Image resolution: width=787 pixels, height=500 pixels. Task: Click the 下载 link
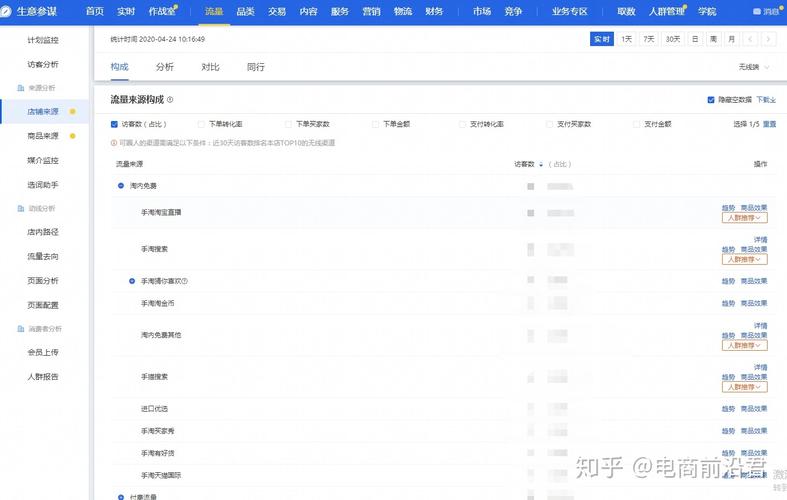766,100
